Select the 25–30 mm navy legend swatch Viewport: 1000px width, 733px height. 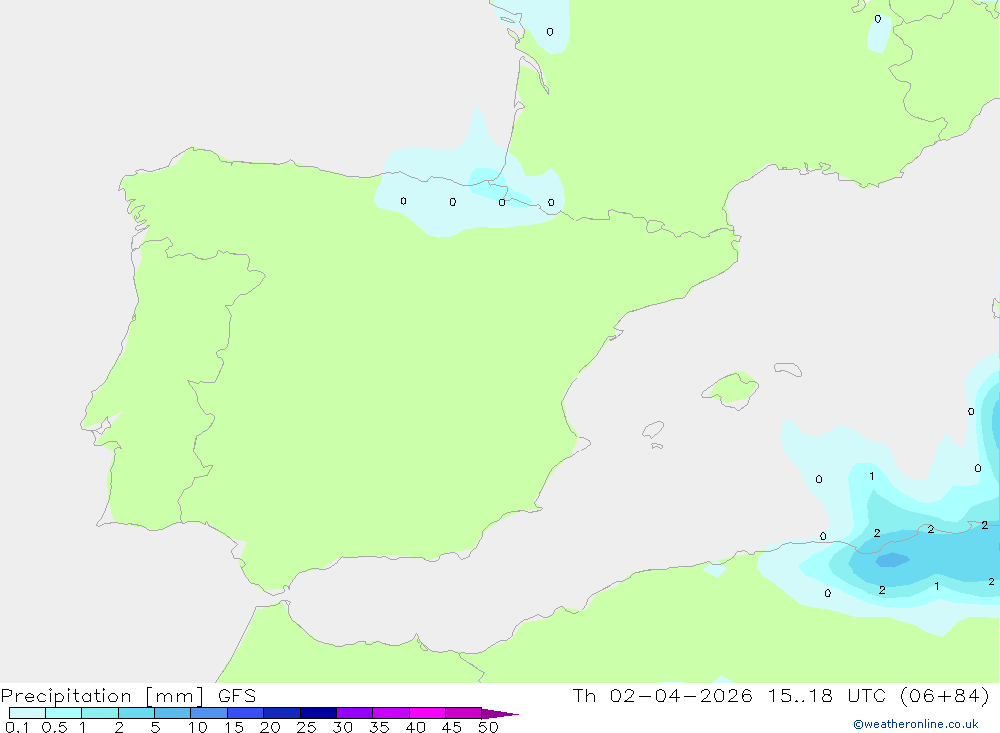(318, 713)
